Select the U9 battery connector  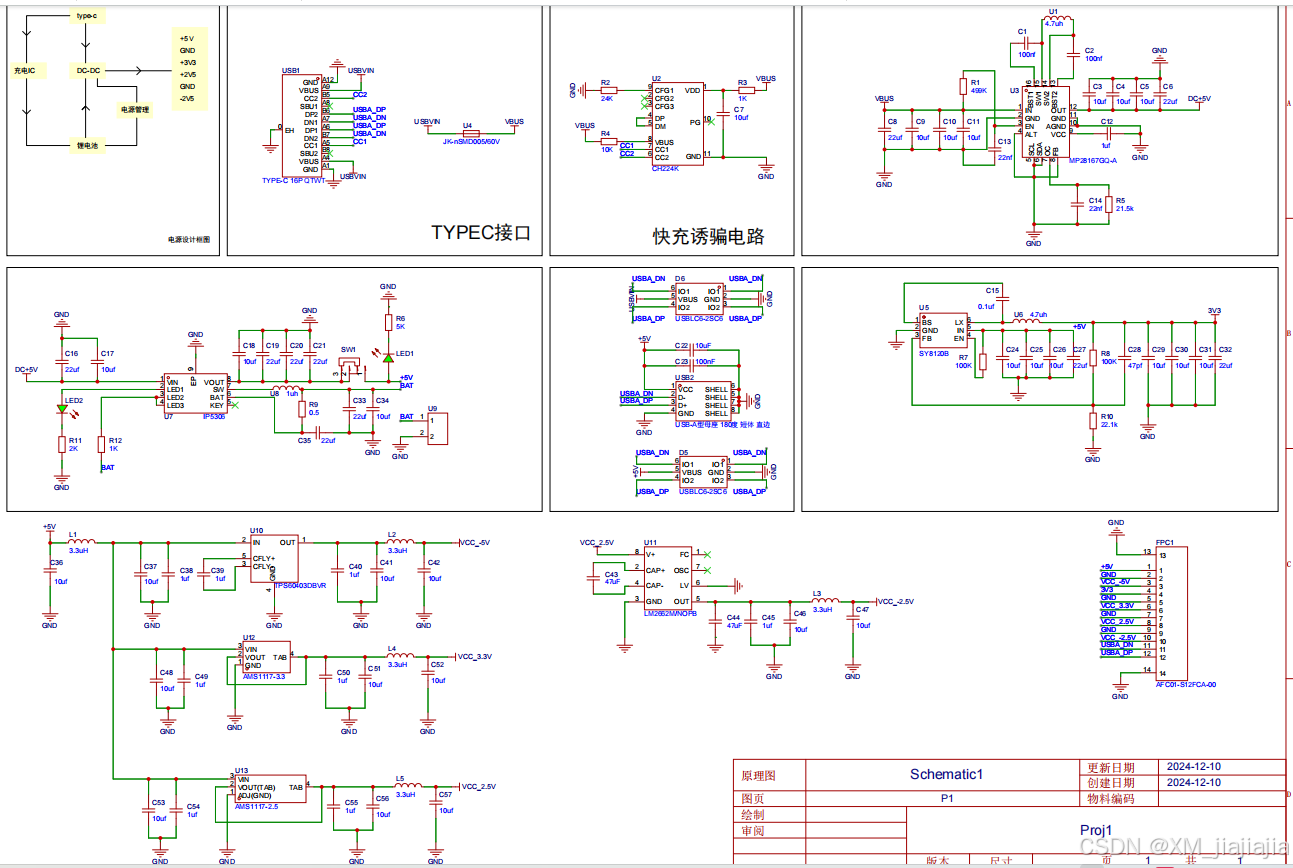(438, 429)
